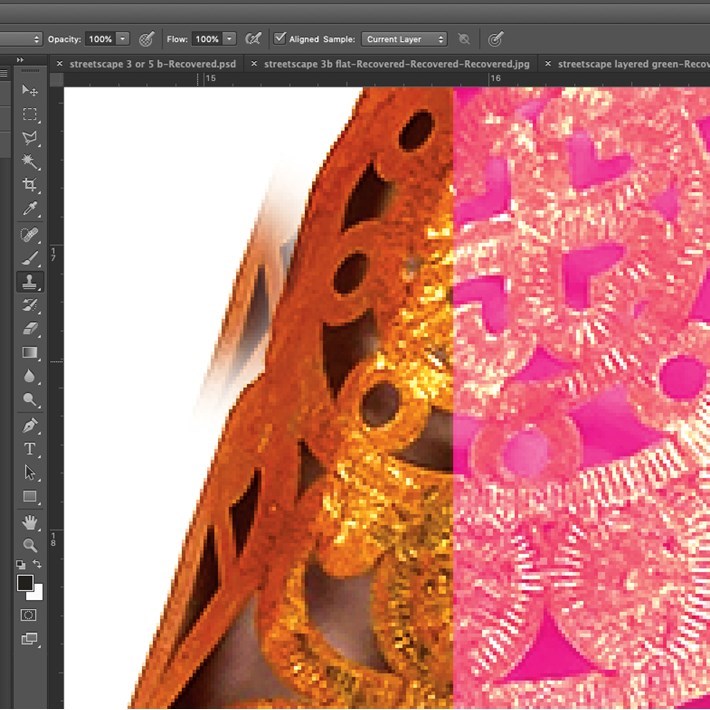710x710 pixels.
Task: Select the Healing Brush tool
Action: pyautogui.click(x=29, y=235)
